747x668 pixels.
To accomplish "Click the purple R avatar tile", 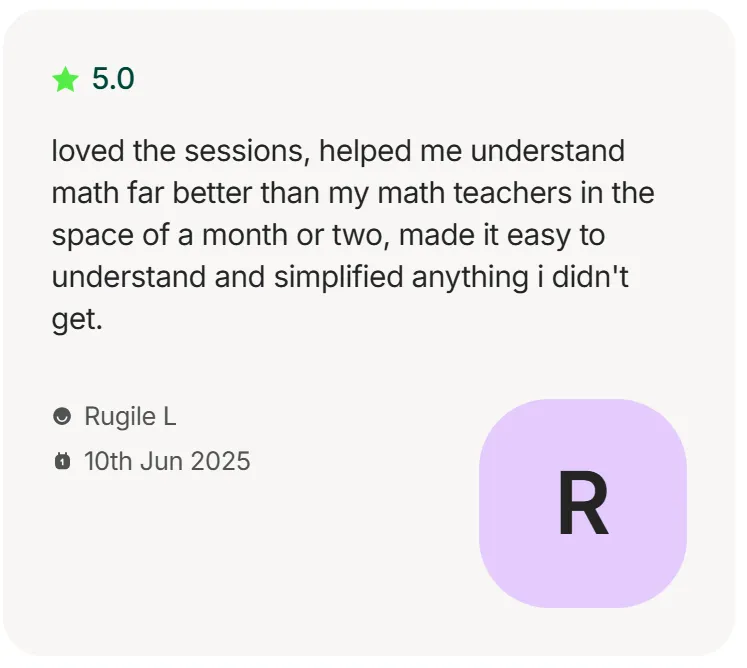I will point(583,503).
